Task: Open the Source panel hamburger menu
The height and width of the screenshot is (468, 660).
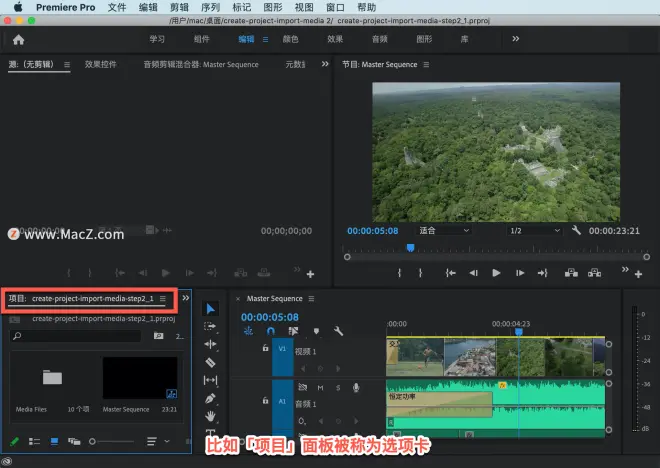Action: tap(67, 64)
